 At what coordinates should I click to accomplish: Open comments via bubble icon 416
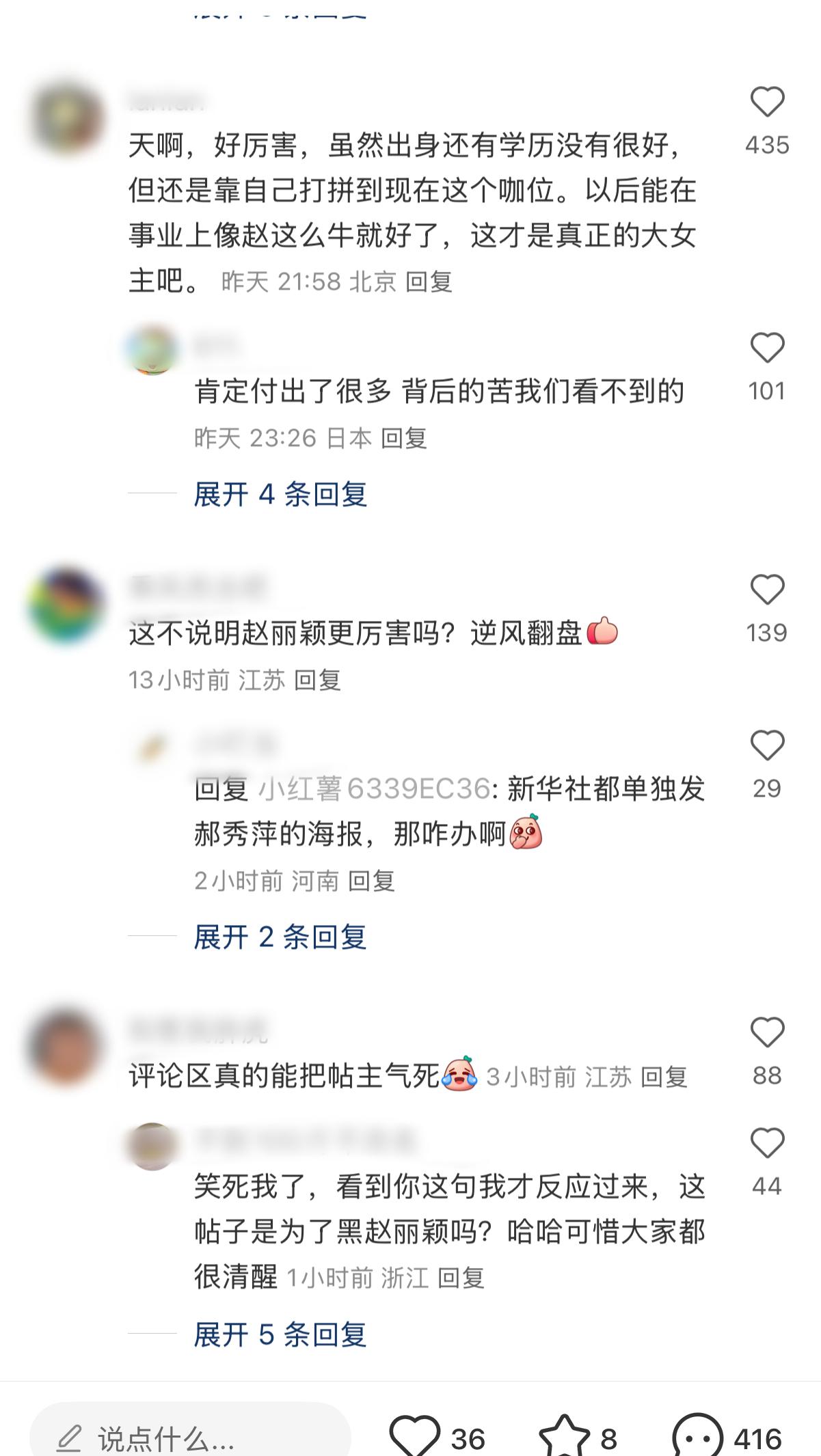point(697,1437)
